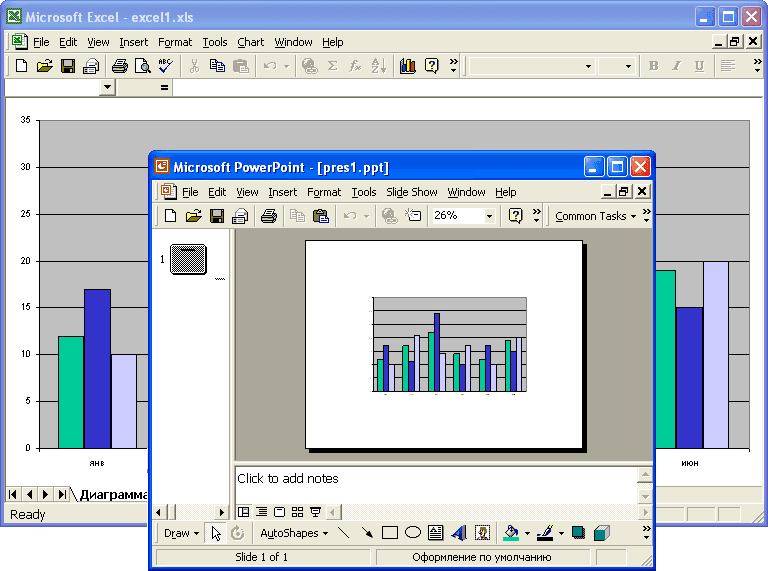Open Chart menu in Excel

(250, 42)
